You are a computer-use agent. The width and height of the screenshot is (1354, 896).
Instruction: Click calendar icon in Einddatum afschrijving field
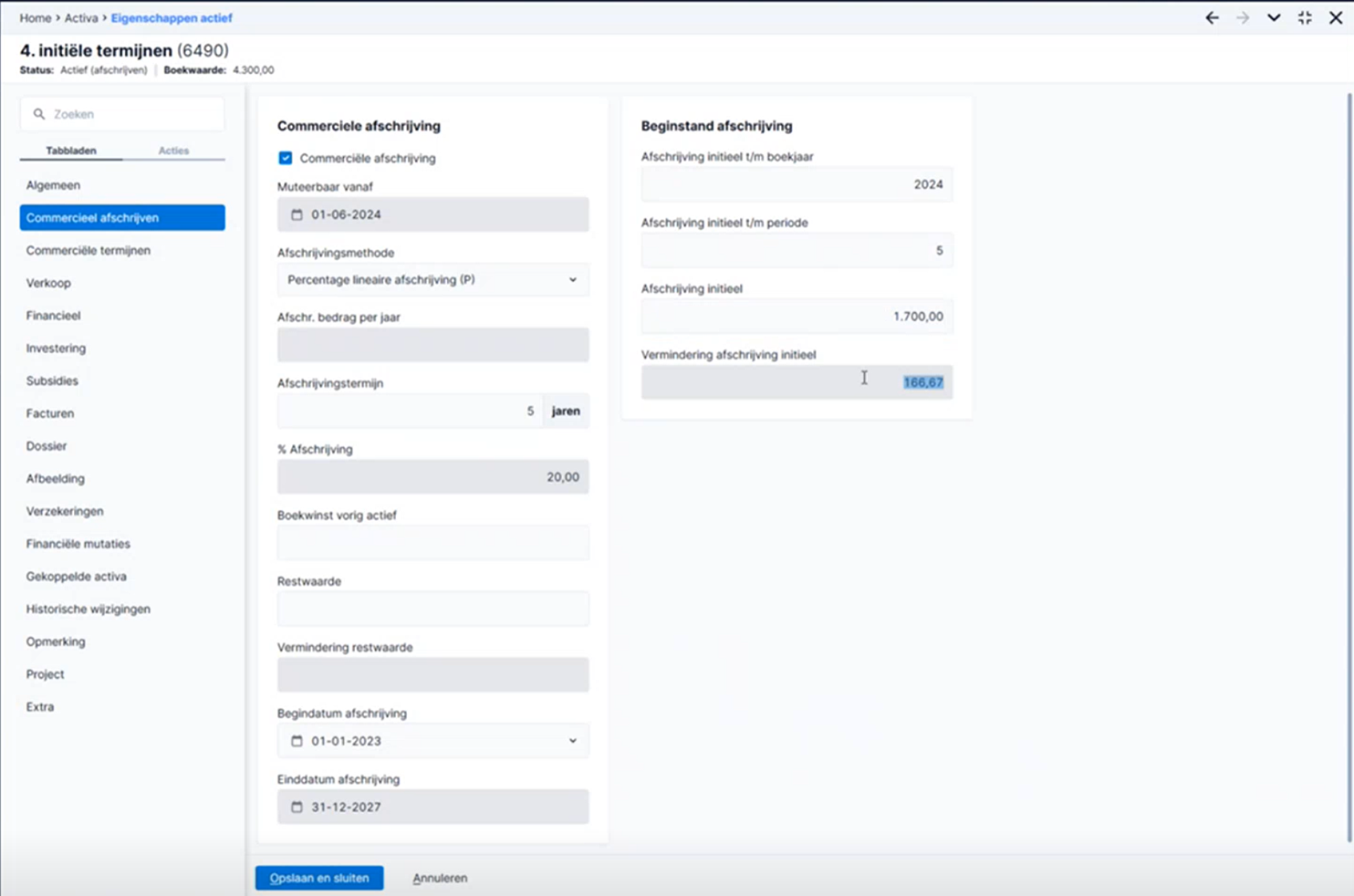pyautogui.click(x=297, y=807)
